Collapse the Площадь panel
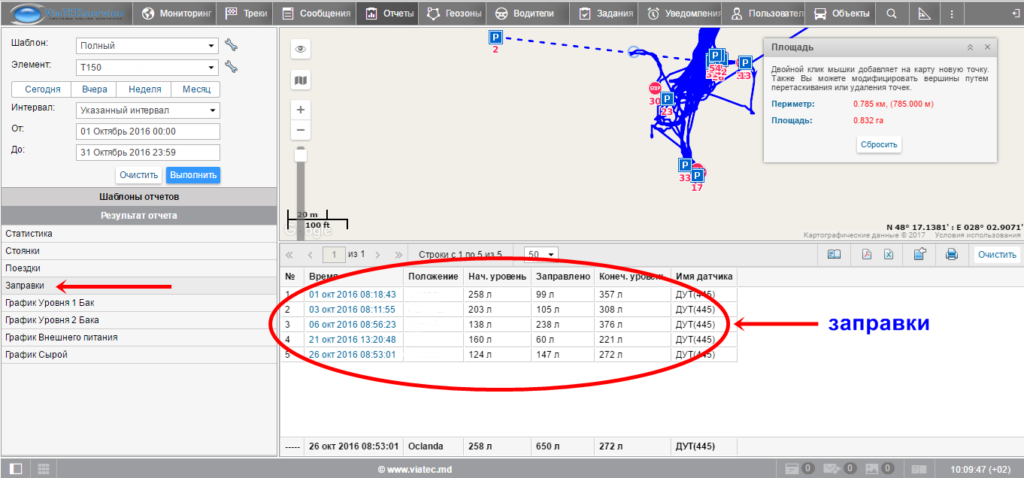Viewport: 1024px width, 478px height. tap(969, 47)
